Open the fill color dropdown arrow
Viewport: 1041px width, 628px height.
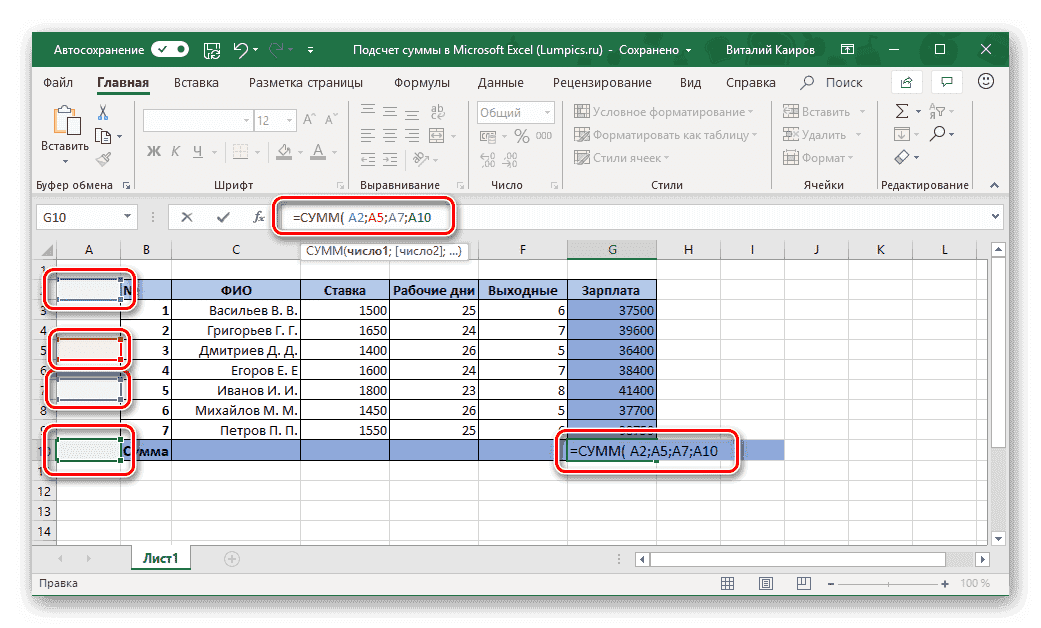(x=300, y=152)
